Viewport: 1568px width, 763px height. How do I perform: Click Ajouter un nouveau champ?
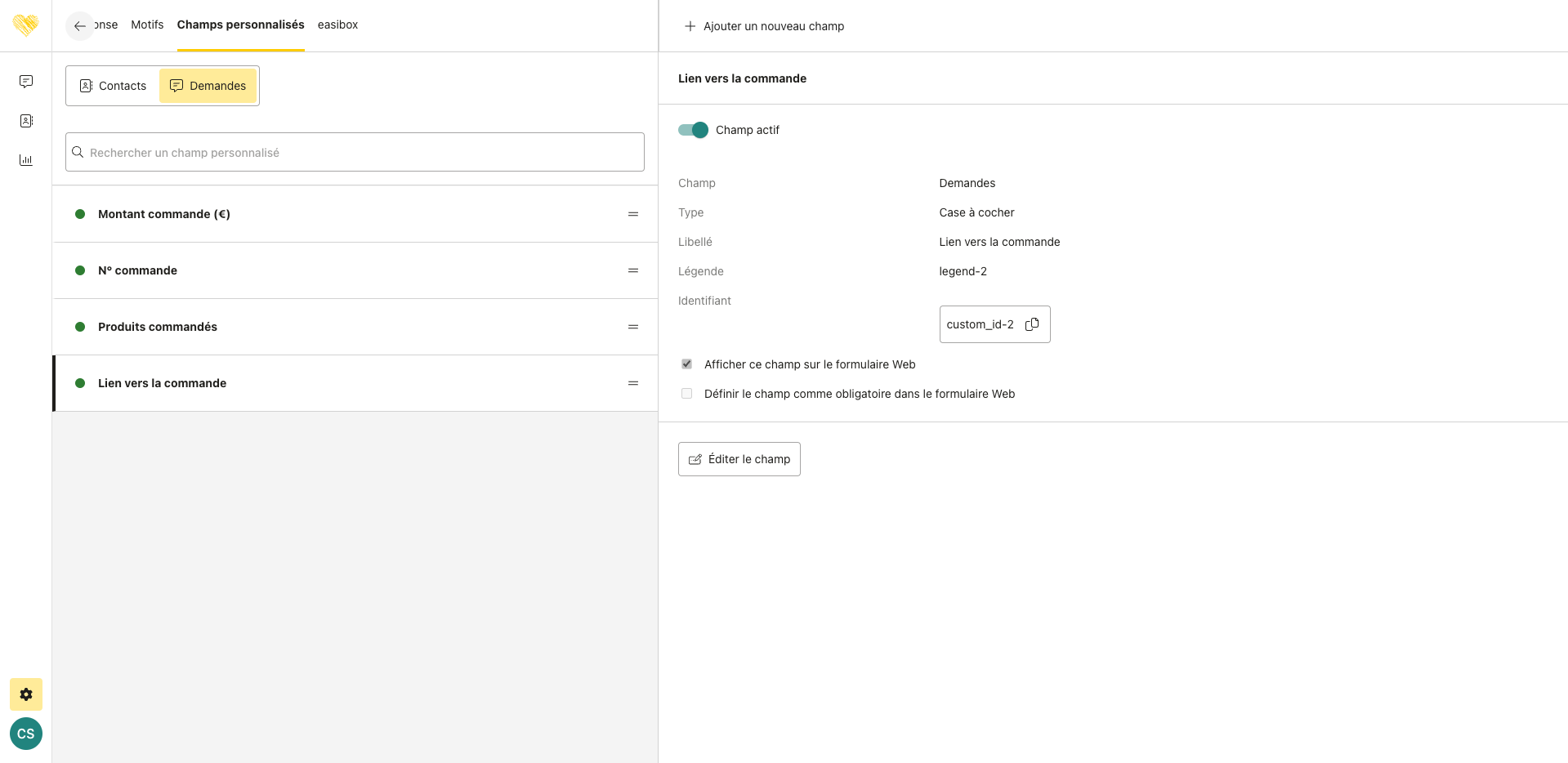[764, 26]
